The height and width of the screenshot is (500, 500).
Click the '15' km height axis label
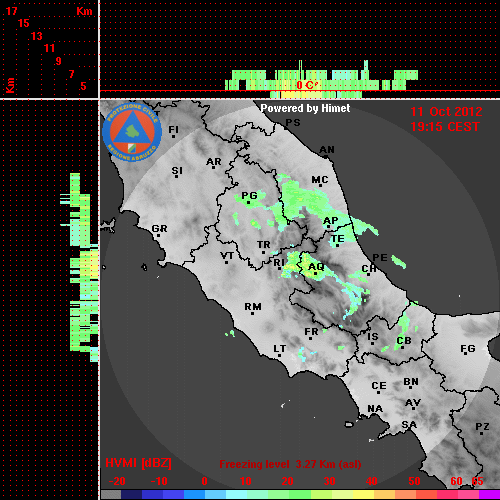pyautogui.click(x=24, y=23)
